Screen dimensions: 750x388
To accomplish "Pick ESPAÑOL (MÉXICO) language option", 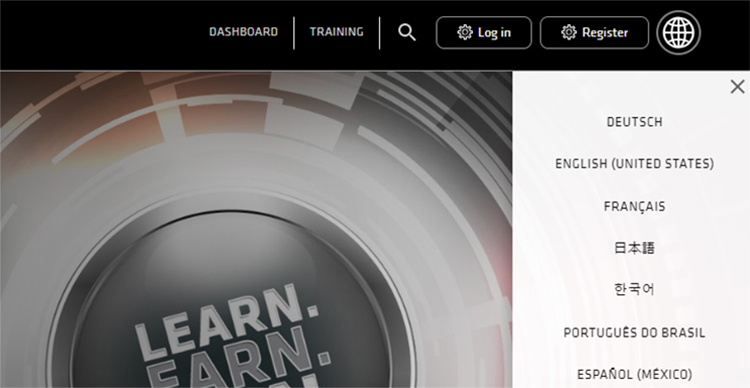I will pyautogui.click(x=634, y=374).
